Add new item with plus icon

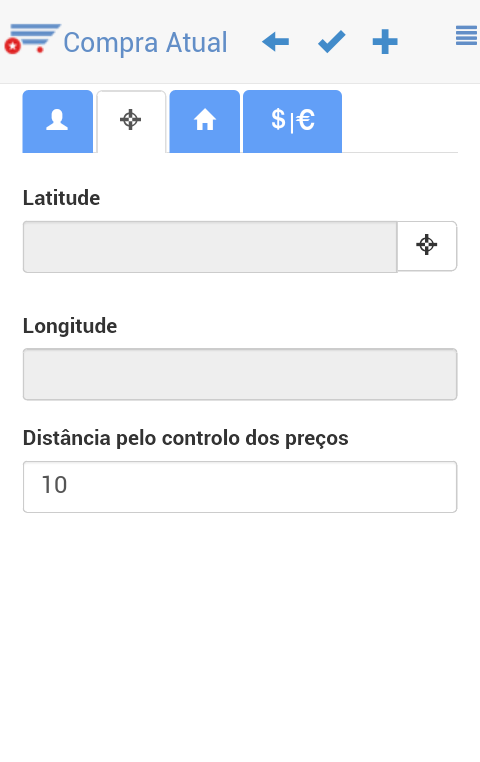[x=385, y=42]
